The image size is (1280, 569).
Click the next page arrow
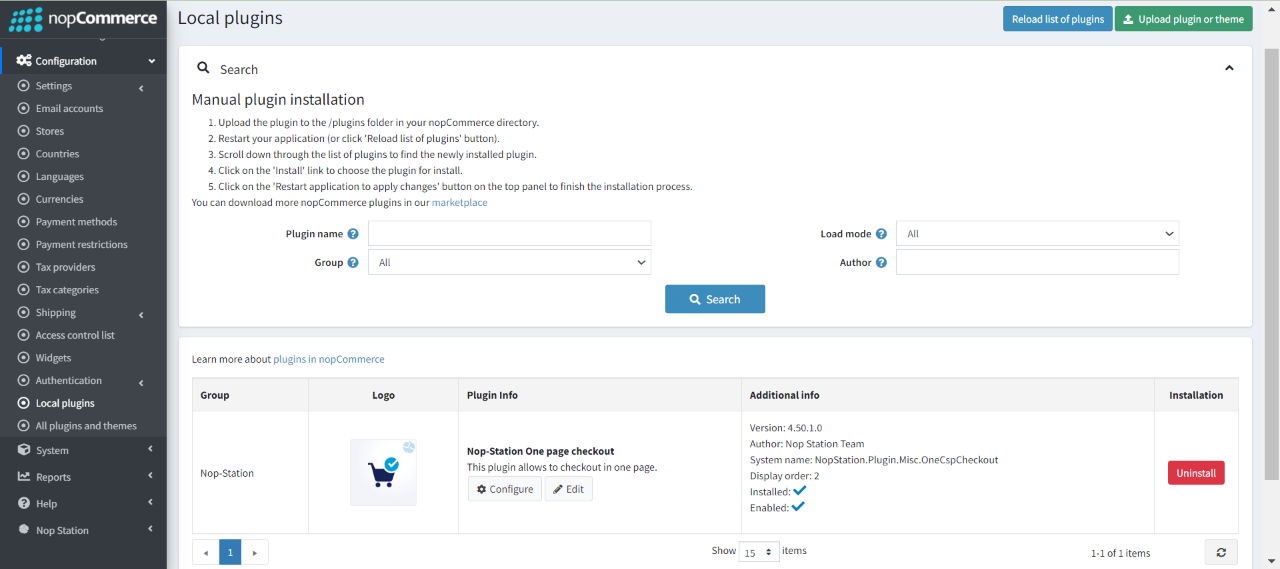(x=255, y=552)
